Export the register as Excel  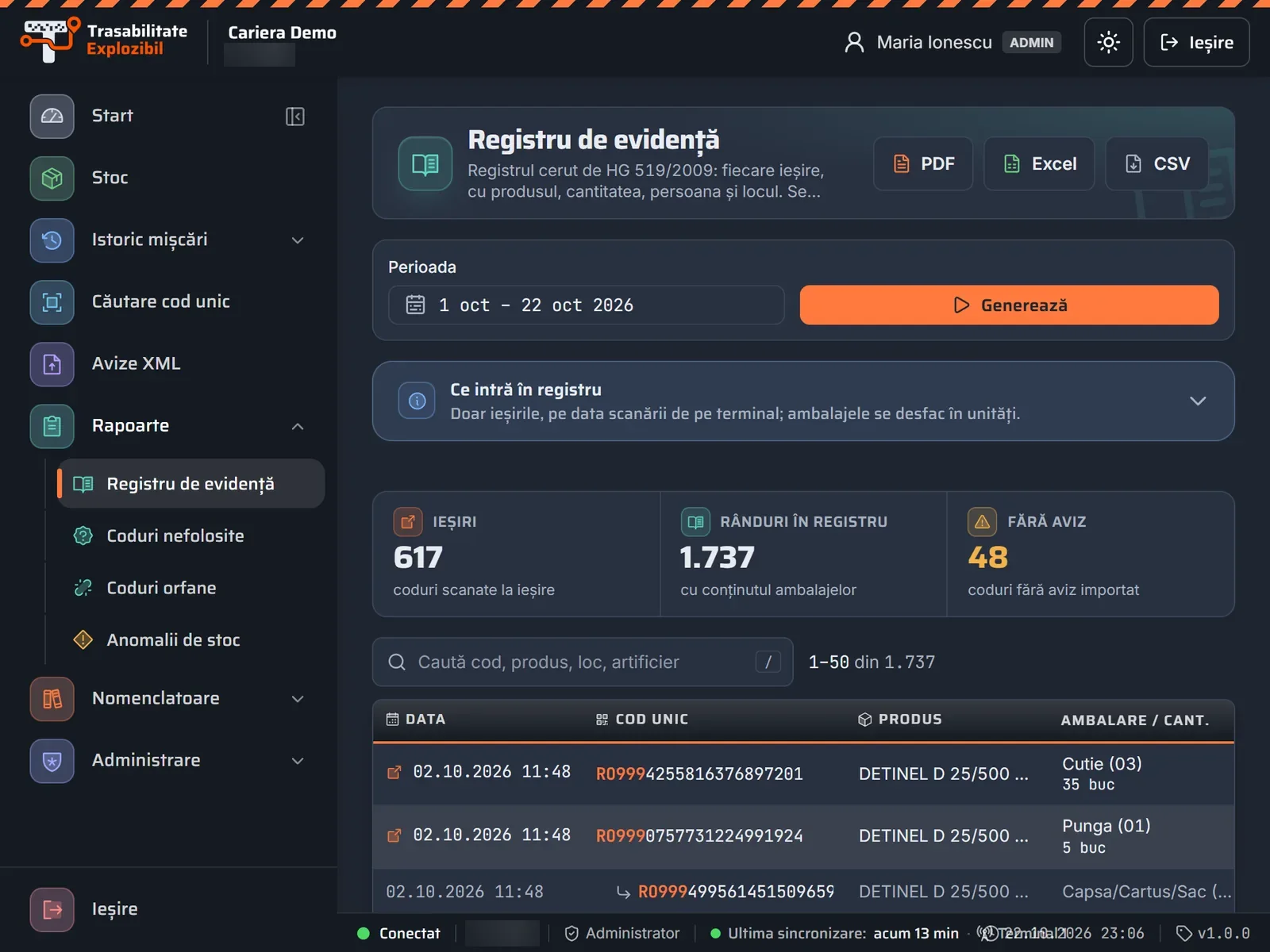pos(1039,163)
